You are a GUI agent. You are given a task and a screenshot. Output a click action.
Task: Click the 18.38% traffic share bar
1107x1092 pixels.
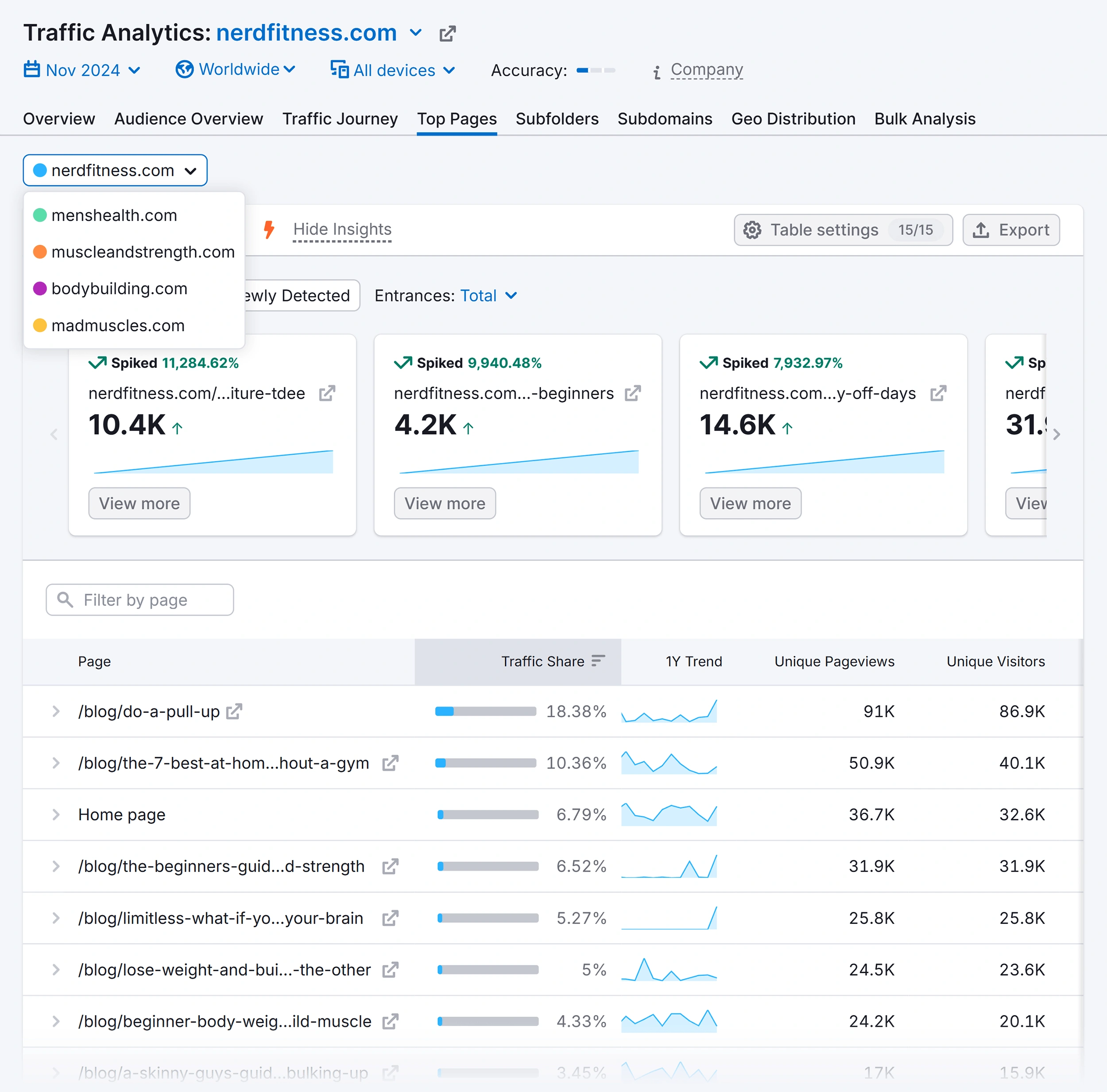pos(485,711)
